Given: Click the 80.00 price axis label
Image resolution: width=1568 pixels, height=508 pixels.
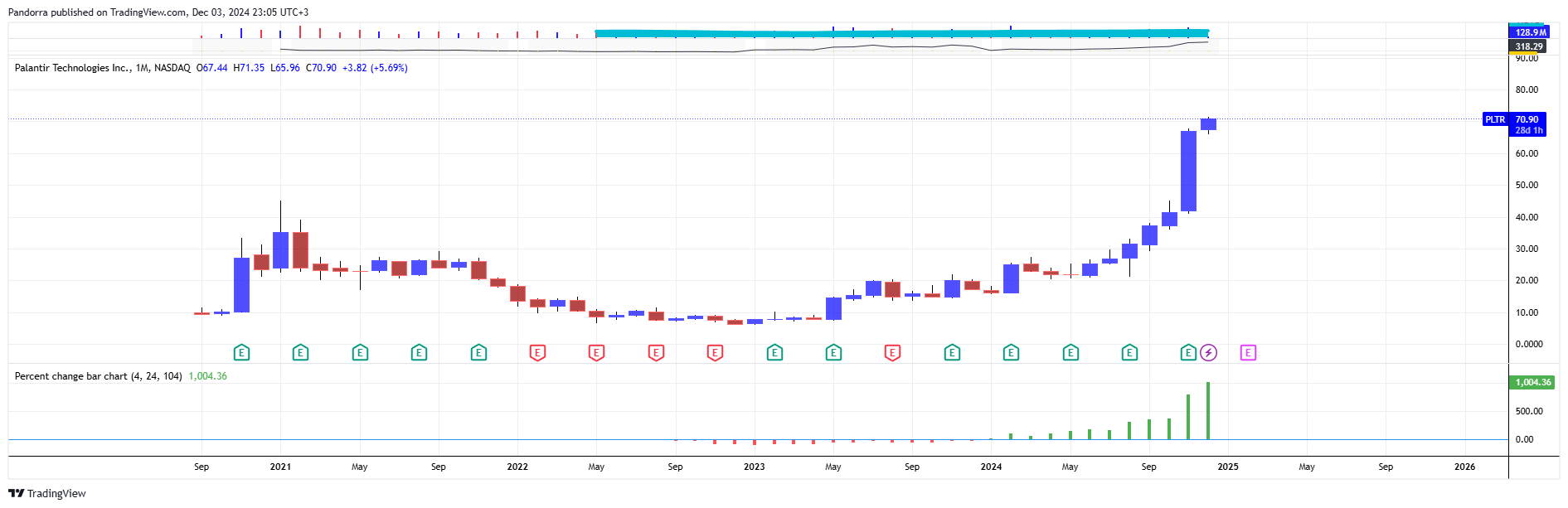Looking at the screenshot, I should [1527, 90].
